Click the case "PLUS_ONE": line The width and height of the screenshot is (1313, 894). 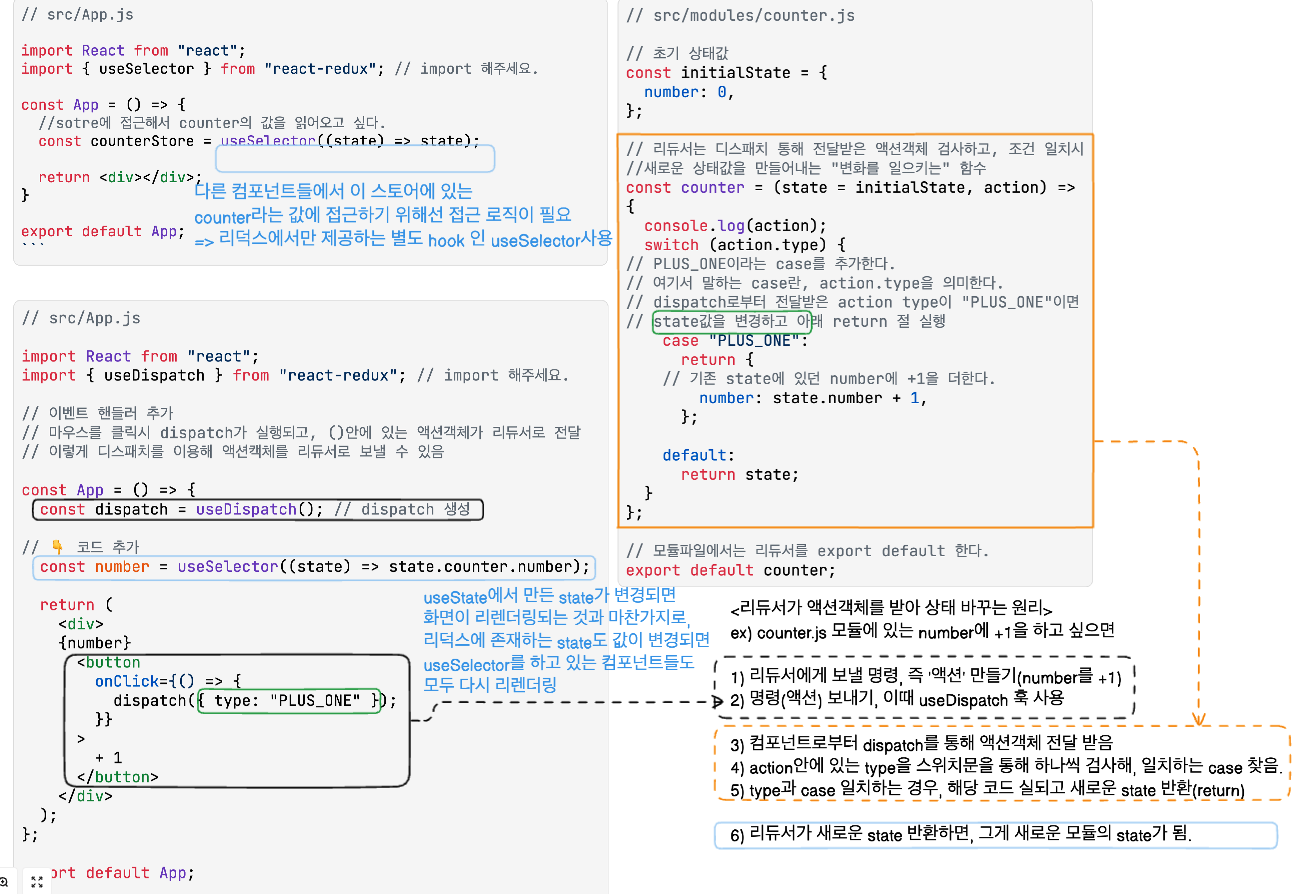click(x=734, y=340)
